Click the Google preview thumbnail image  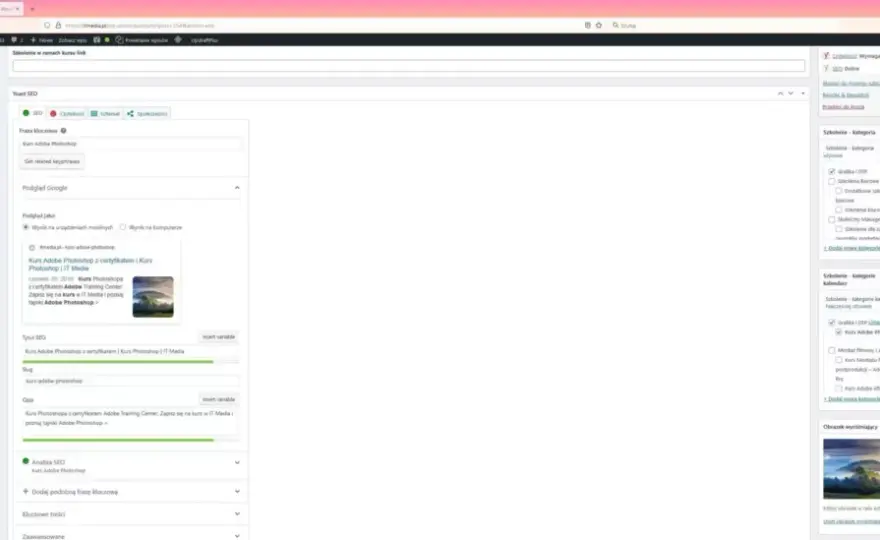(153, 297)
